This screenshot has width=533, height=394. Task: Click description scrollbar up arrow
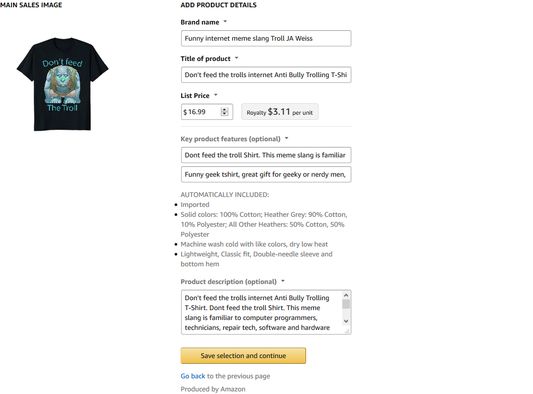(346, 295)
